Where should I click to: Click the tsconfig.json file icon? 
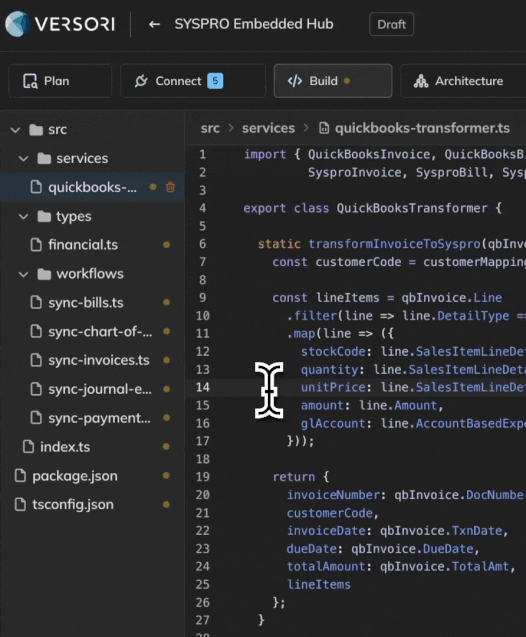(20, 505)
